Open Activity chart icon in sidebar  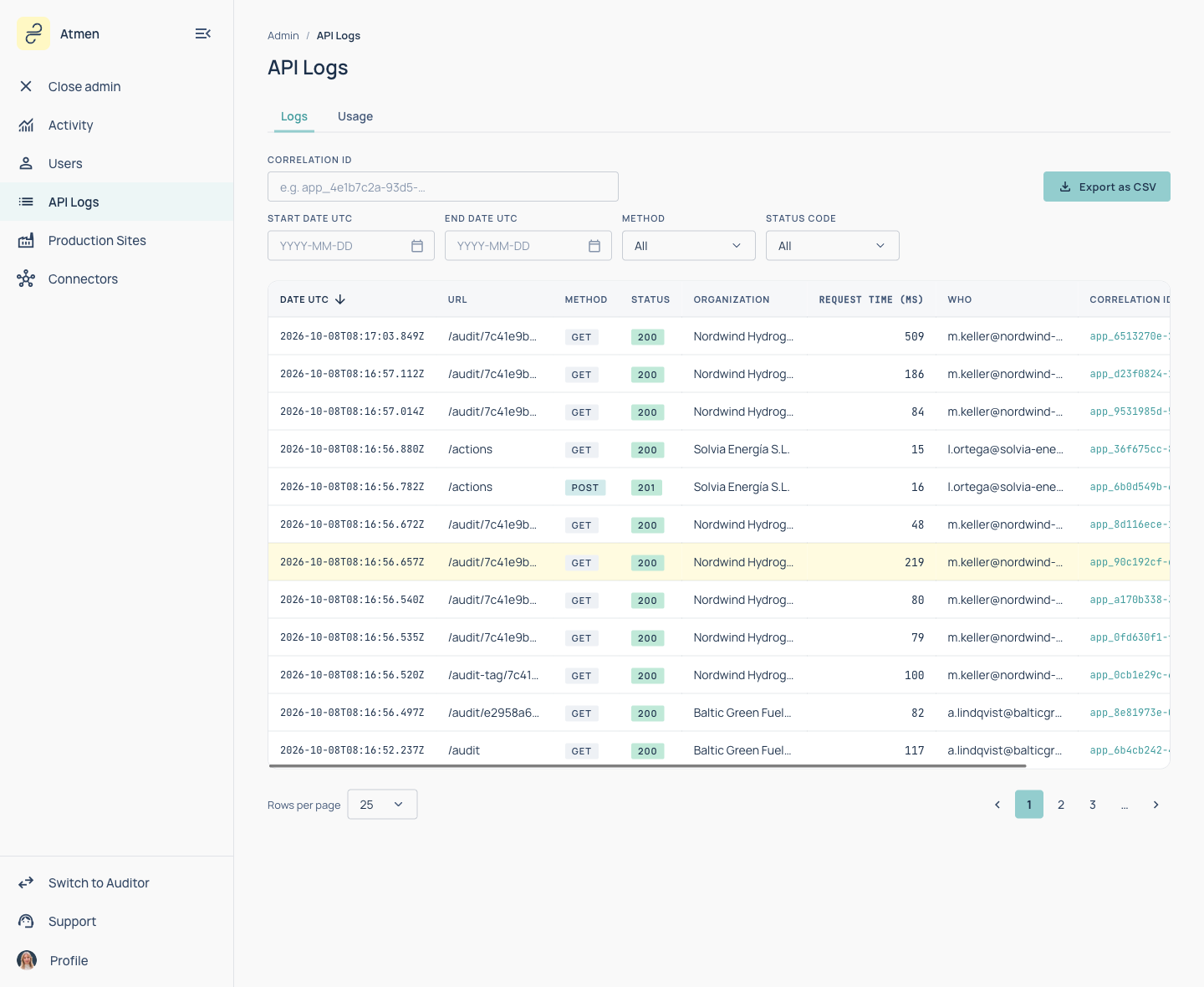[x=26, y=125]
